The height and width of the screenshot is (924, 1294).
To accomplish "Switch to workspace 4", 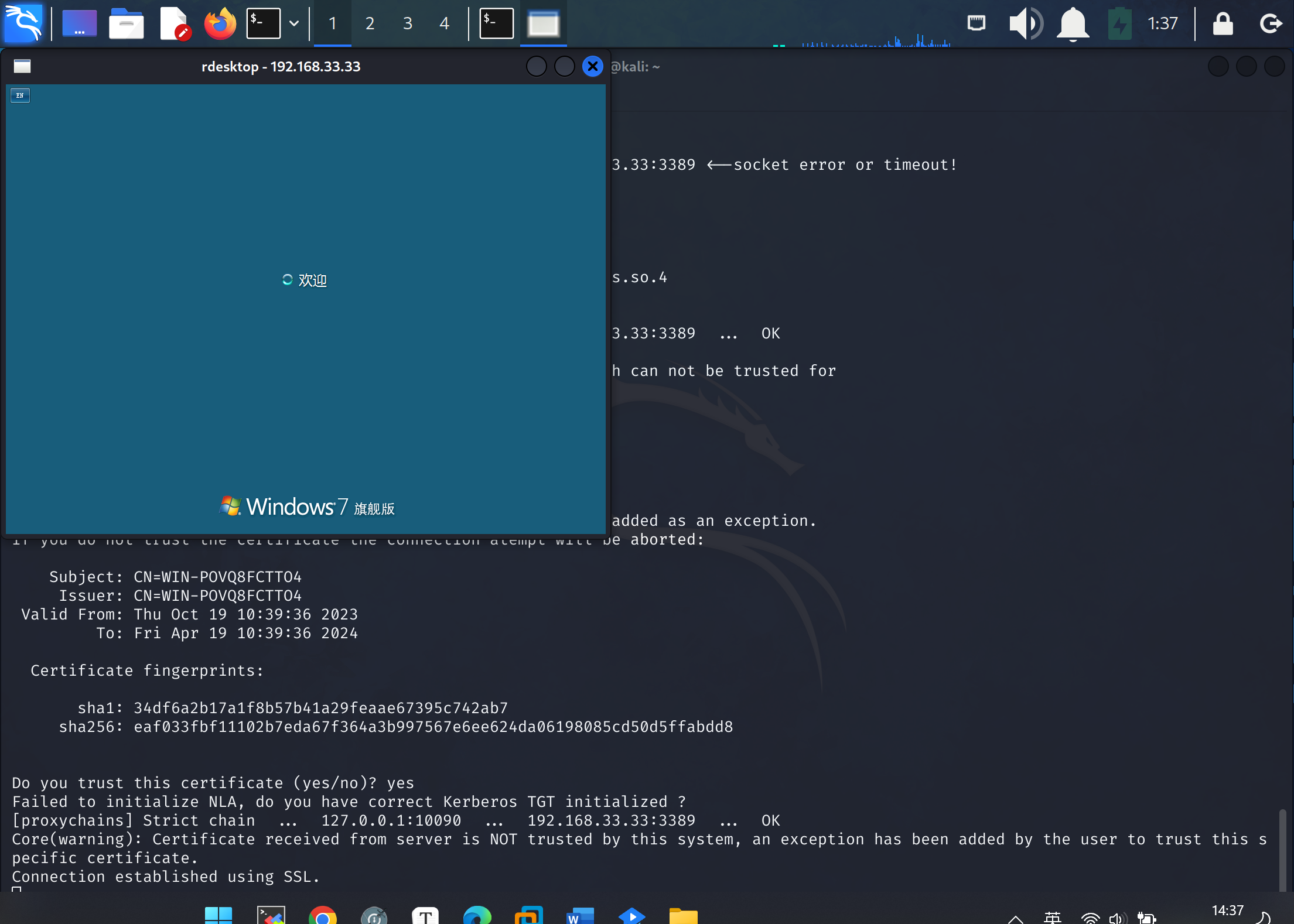I will coord(444,23).
